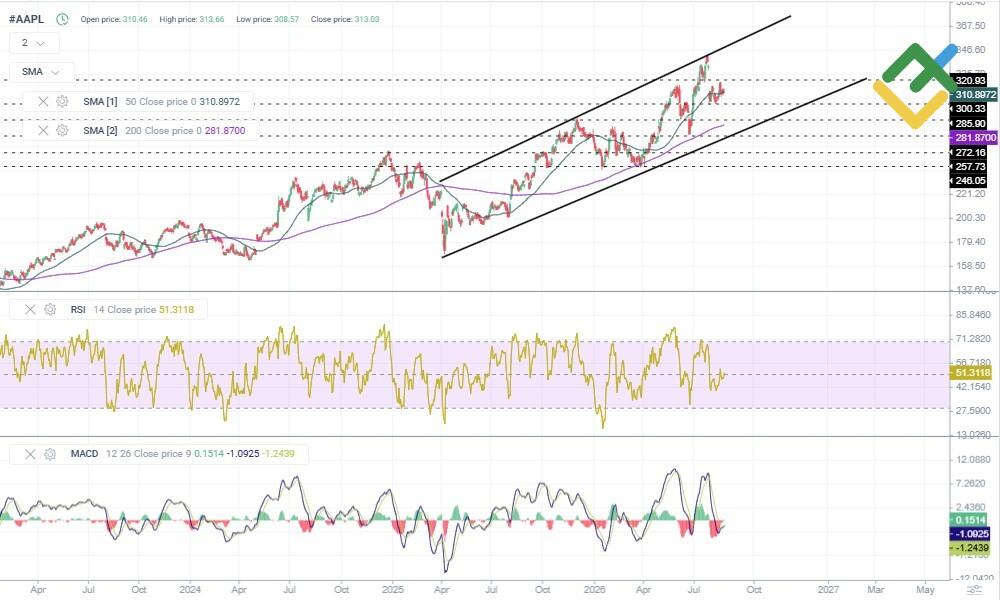Click the 2026 label on time axis

click(x=594, y=590)
